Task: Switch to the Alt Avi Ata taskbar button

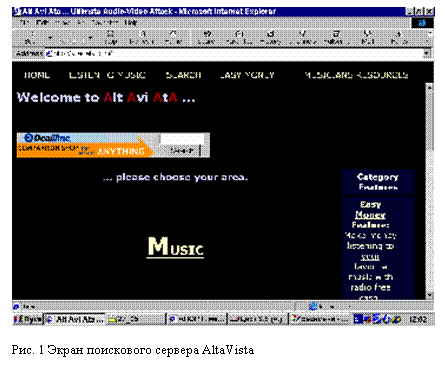Action: point(75,319)
